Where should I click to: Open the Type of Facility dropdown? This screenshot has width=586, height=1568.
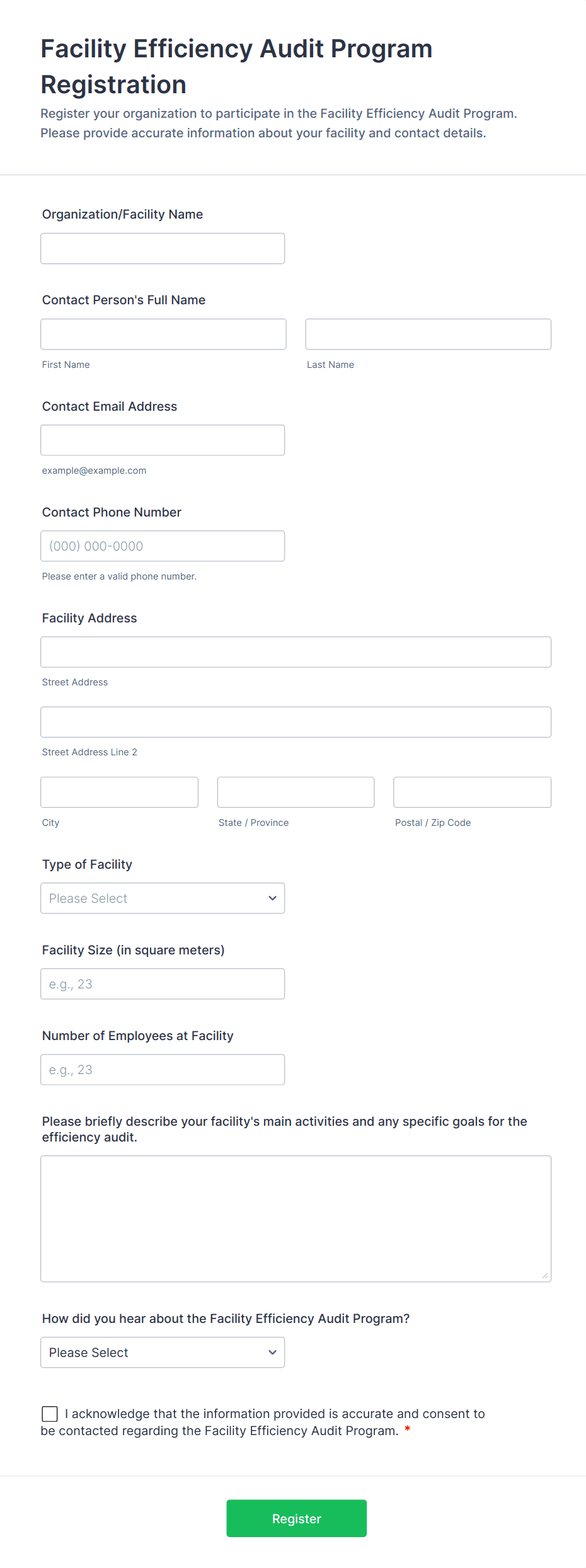click(162, 898)
